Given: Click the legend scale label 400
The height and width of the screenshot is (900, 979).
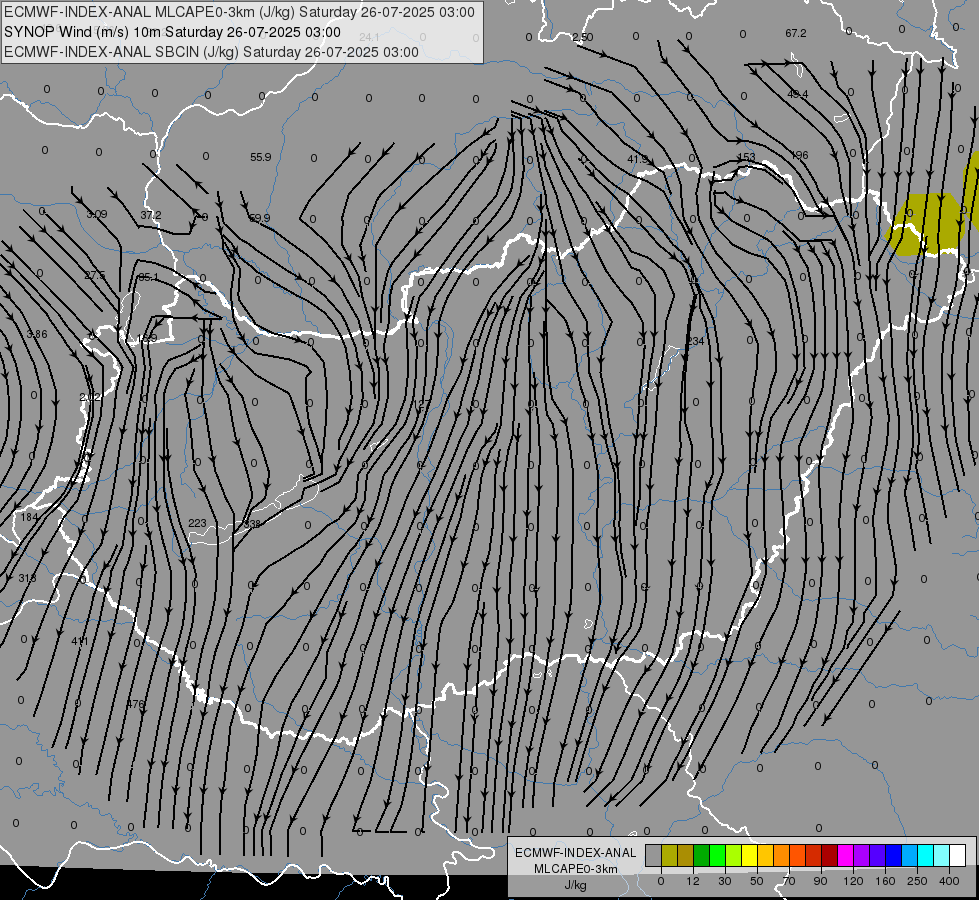Looking at the screenshot, I should pos(949,881).
